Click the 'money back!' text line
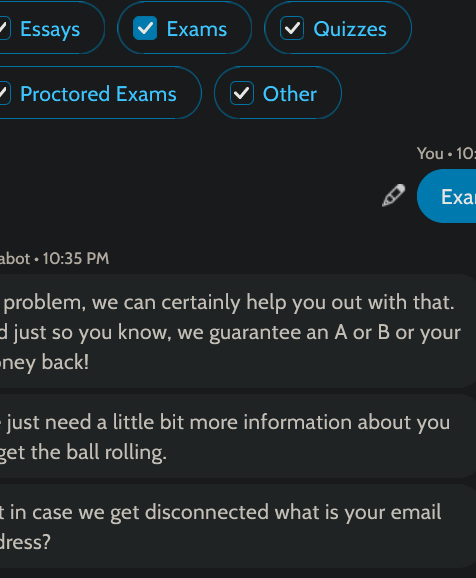 tap(44, 362)
